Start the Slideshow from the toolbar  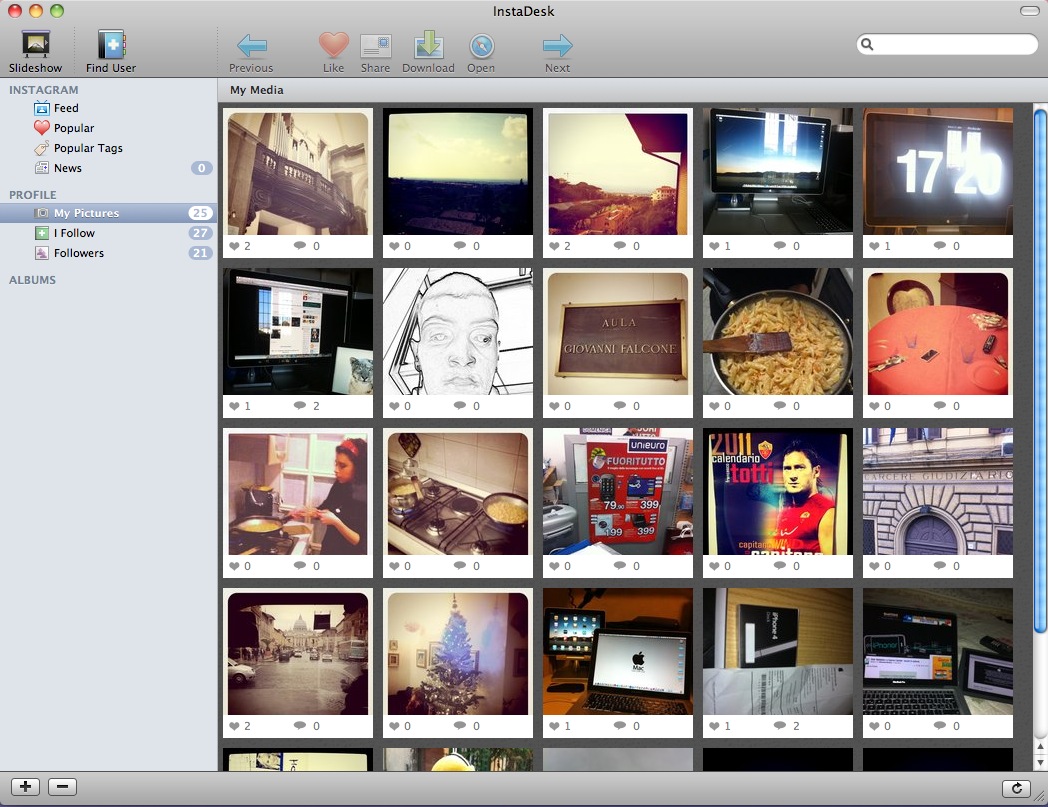coord(35,51)
